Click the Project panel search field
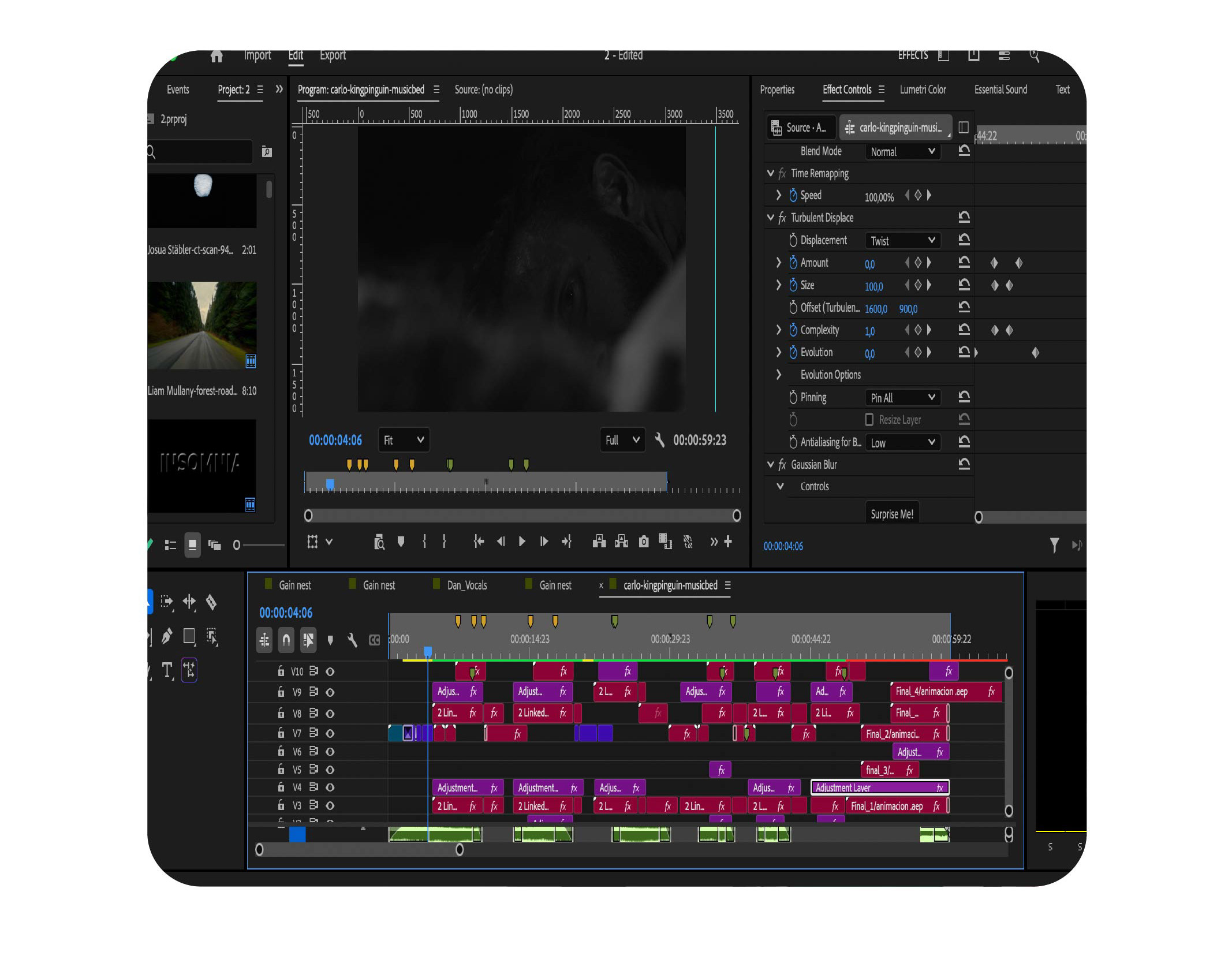1232x963 pixels. pyautogui.click(x=200, y=152)
